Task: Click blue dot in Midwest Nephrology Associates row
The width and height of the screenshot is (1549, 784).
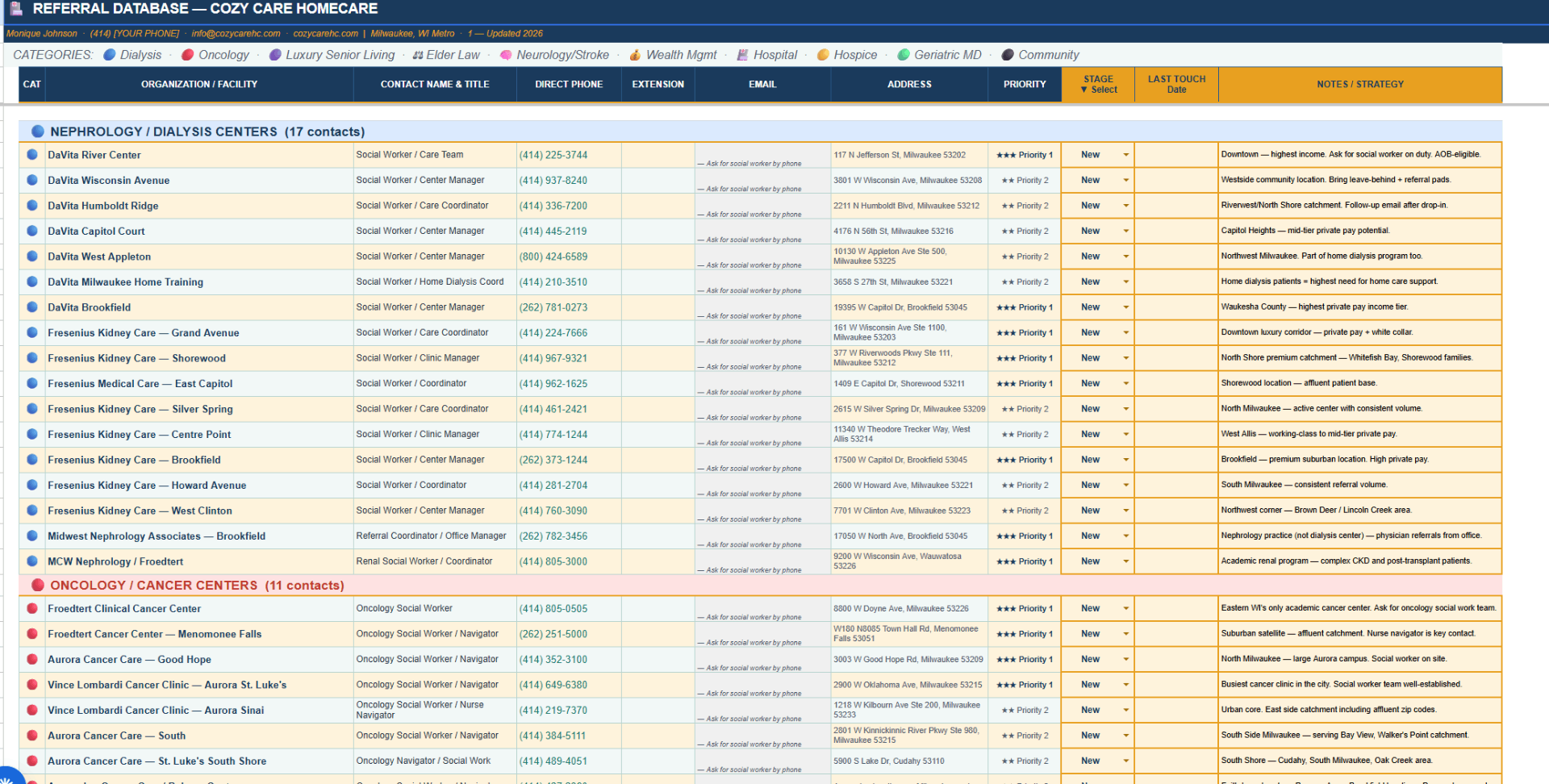Action: (x=32, y=536)
